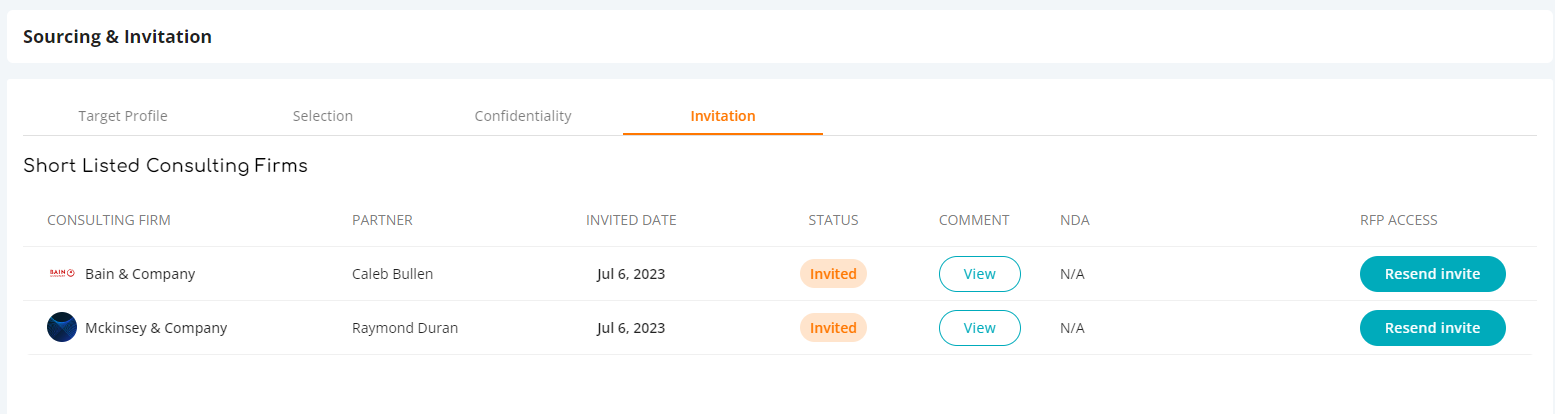Resend invite to Bain & Company
This screenshot has width=1555, height=414.
pyautogui.click(x=1432, y=274)
